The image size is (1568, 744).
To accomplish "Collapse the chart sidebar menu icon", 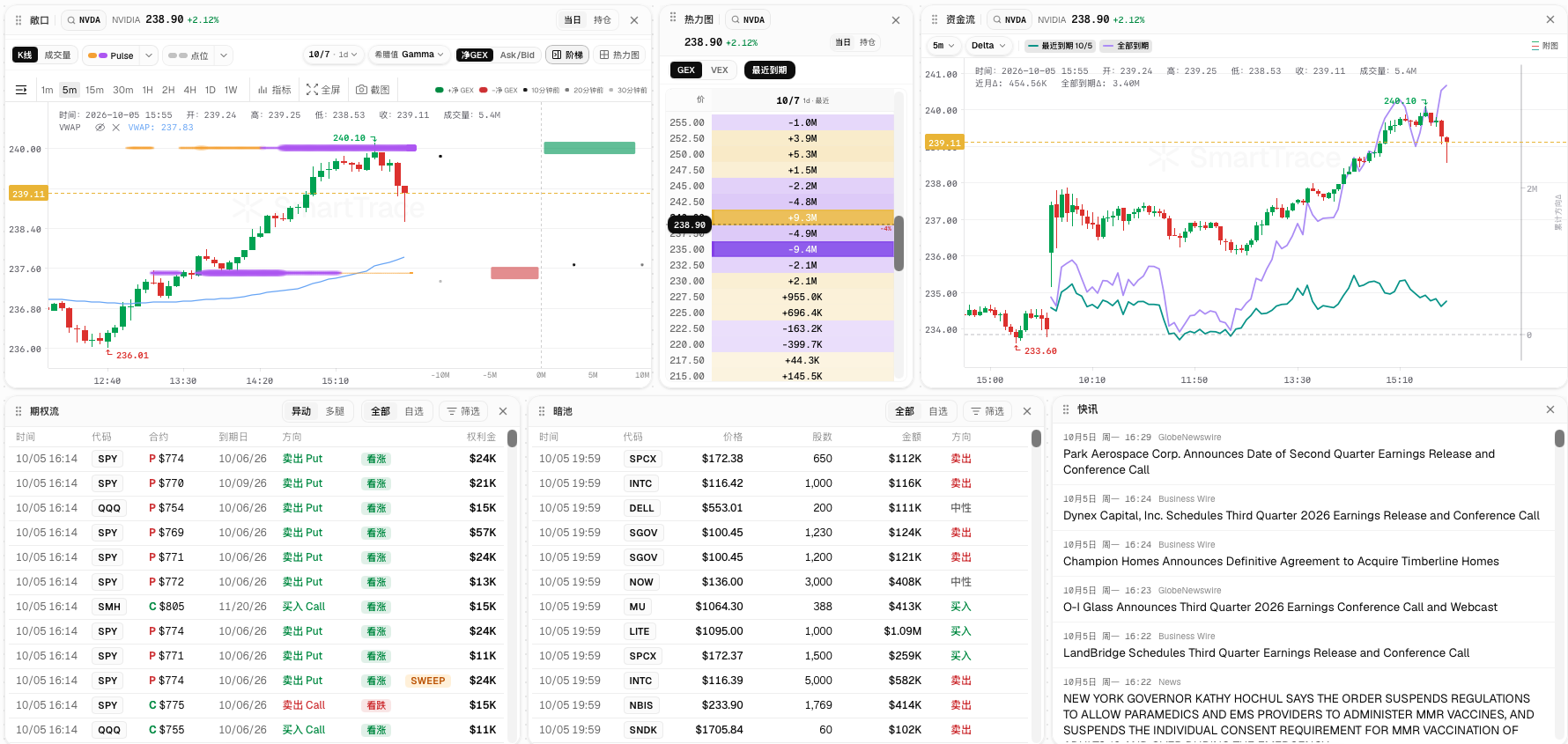I will (21, 90).
